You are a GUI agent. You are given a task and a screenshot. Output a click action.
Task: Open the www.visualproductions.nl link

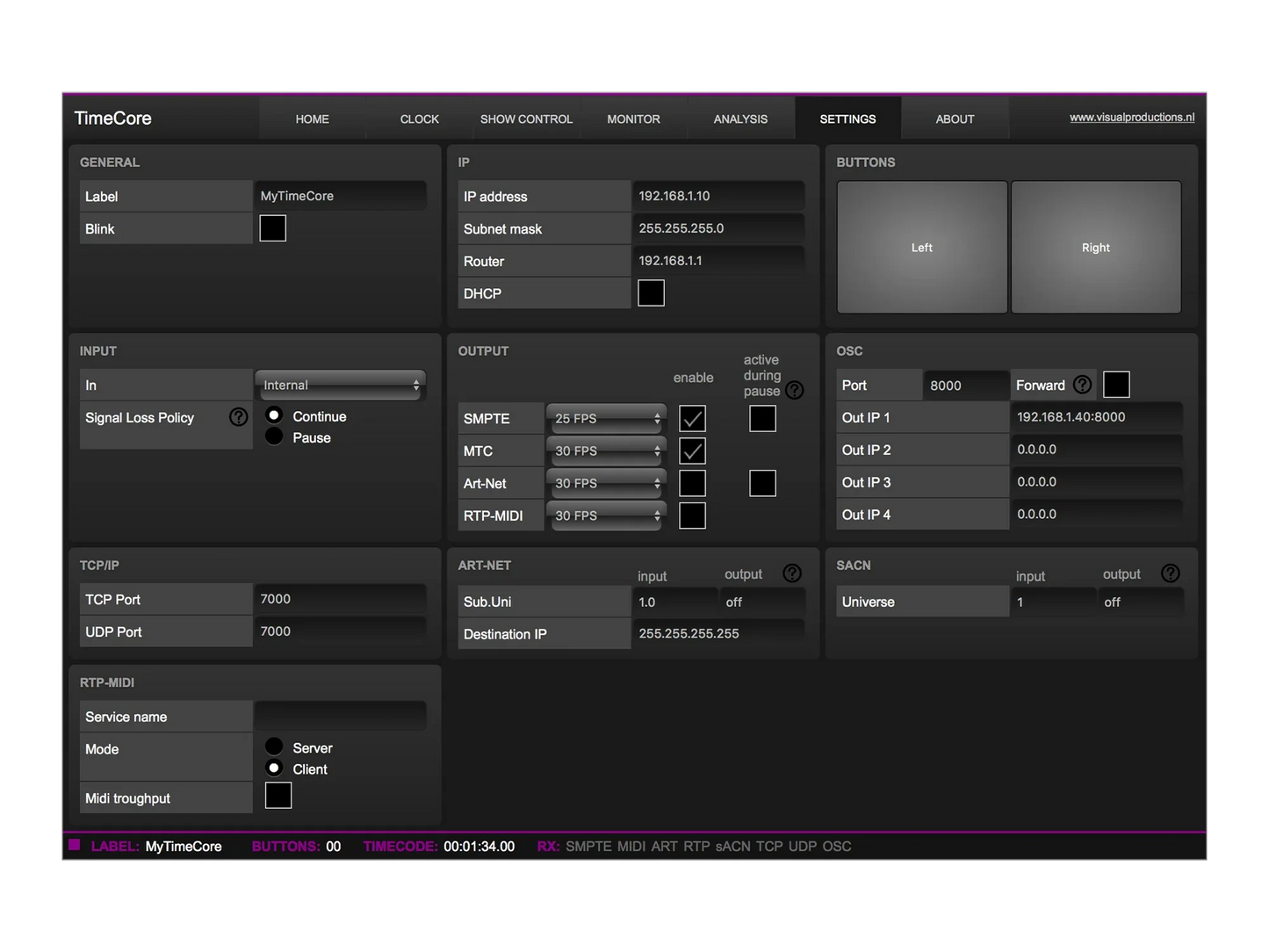(x=1132, y=117)
